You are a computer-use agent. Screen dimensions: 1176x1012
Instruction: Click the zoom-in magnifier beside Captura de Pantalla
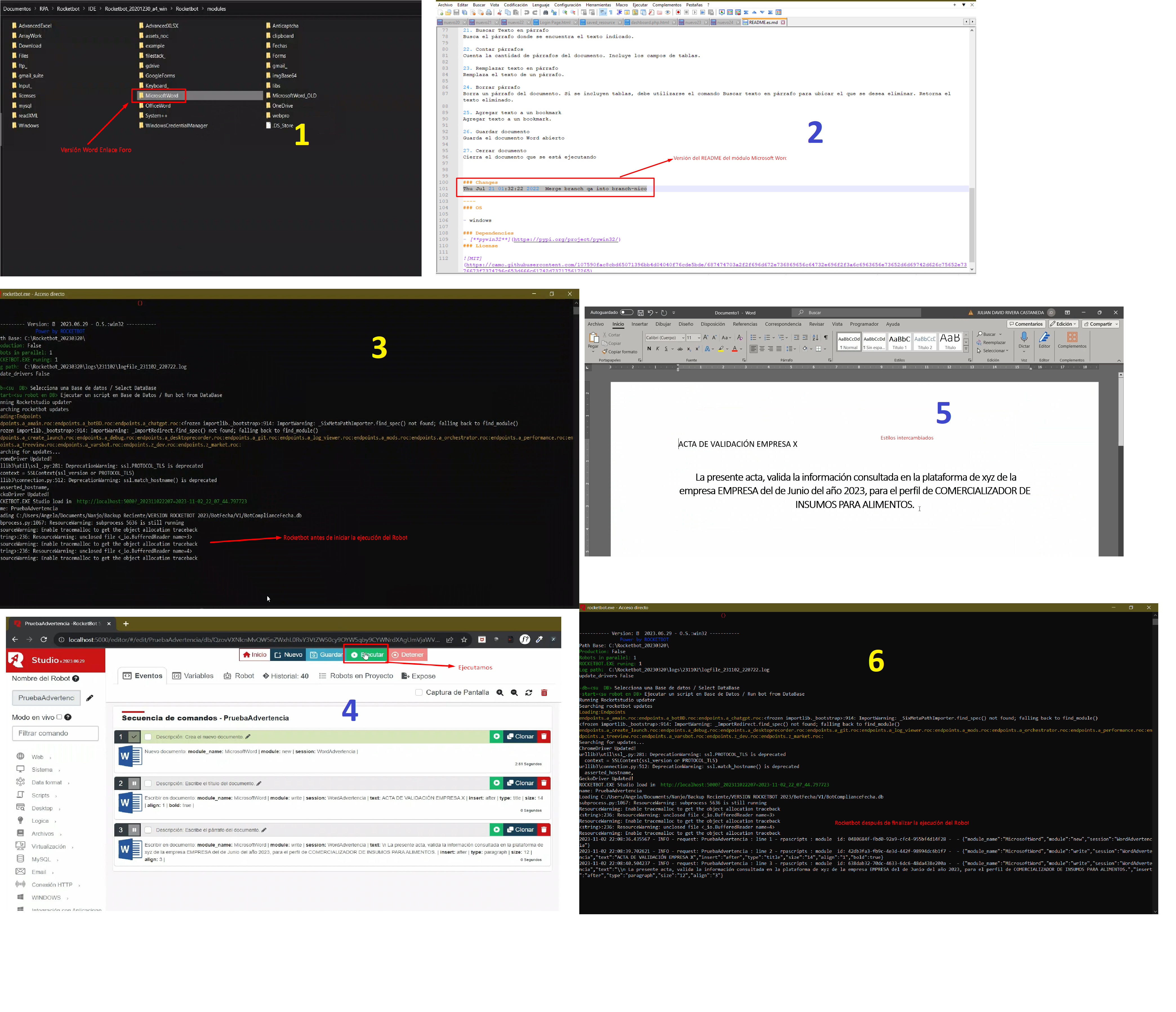coord(500,693)
